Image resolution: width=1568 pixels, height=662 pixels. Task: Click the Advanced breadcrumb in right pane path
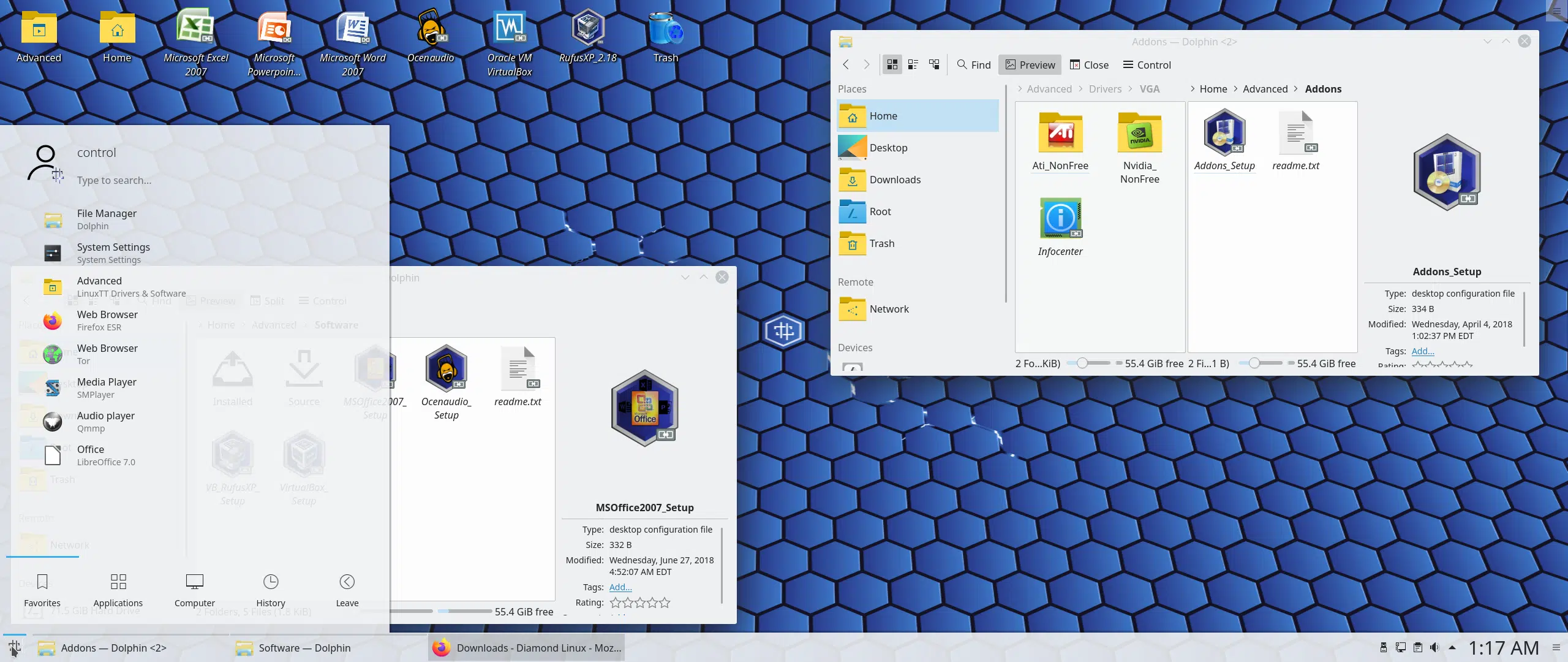[x=1265, y=89]
